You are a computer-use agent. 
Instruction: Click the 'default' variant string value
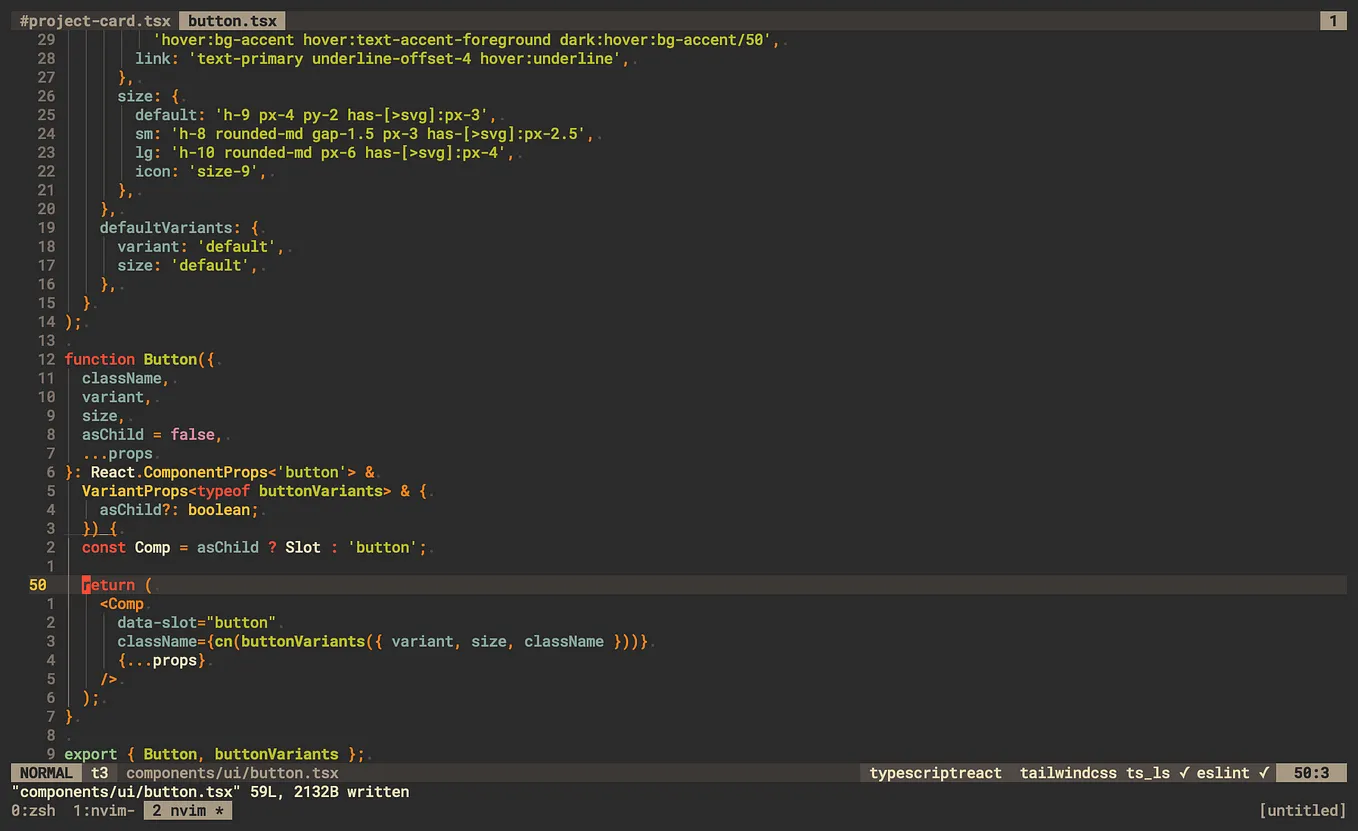(237, 246)
